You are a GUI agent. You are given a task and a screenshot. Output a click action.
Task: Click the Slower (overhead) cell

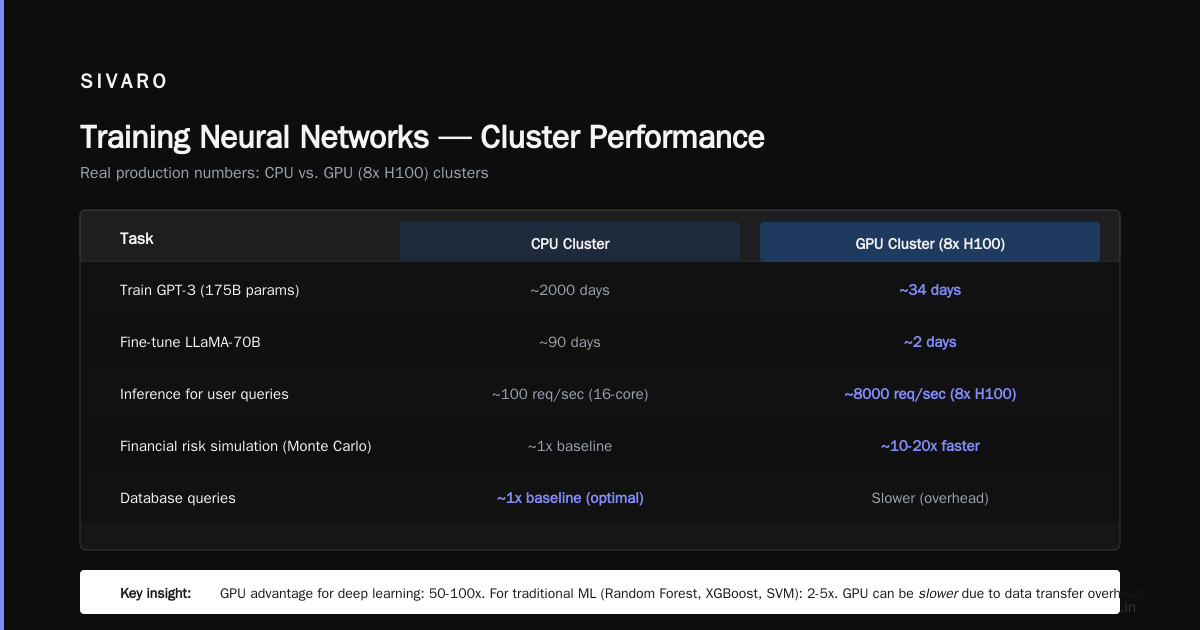[930, 498]
